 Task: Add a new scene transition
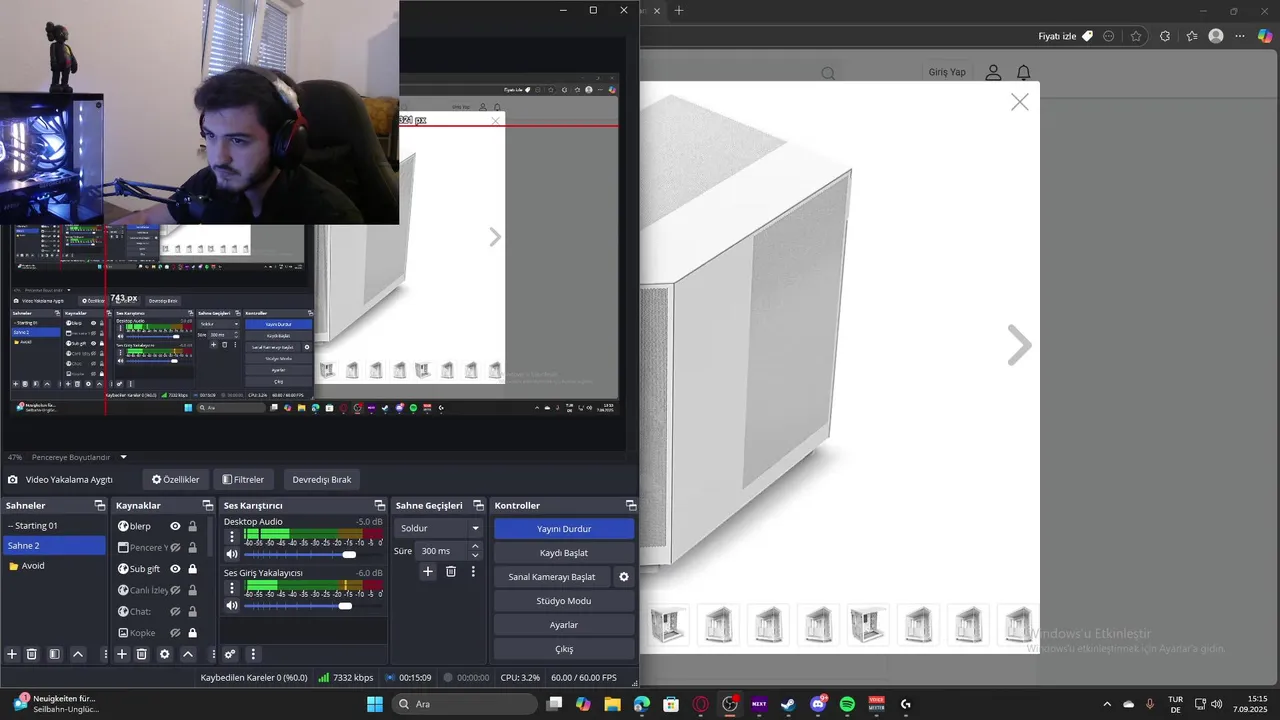428,572
